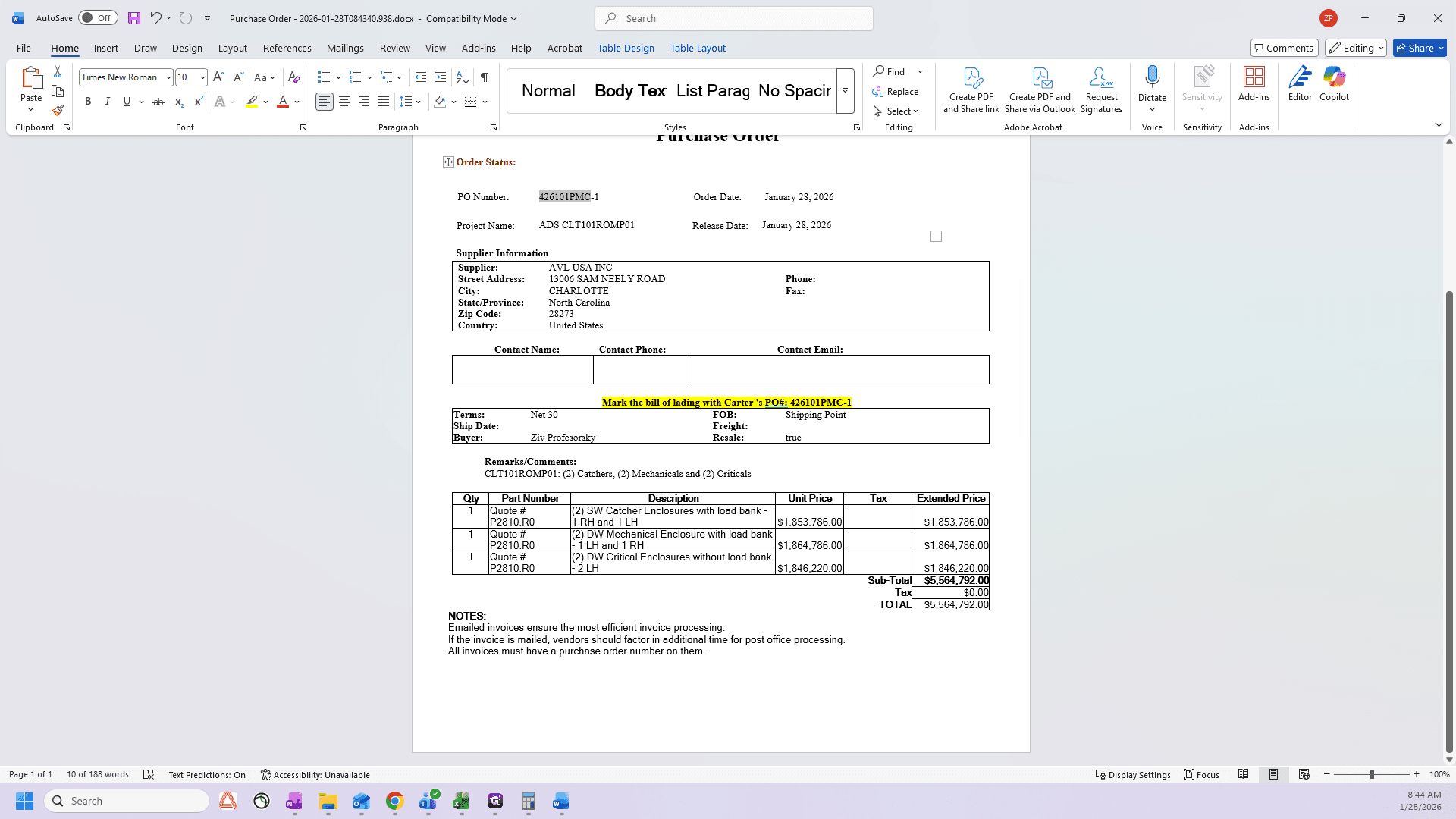Open the Editor proofing tool
The image size is (1456, 819).
click(x=1300, y=83)
